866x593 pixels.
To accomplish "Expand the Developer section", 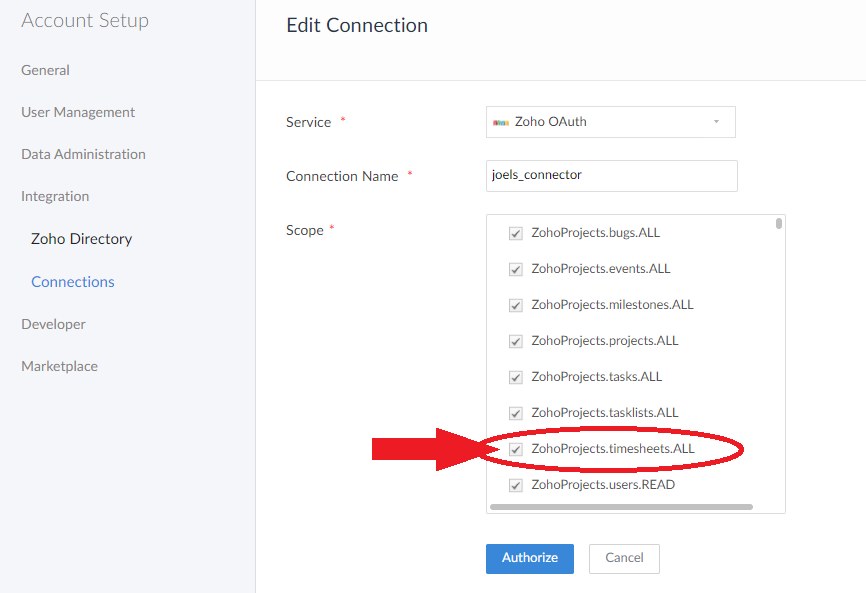I will (53, 324).
